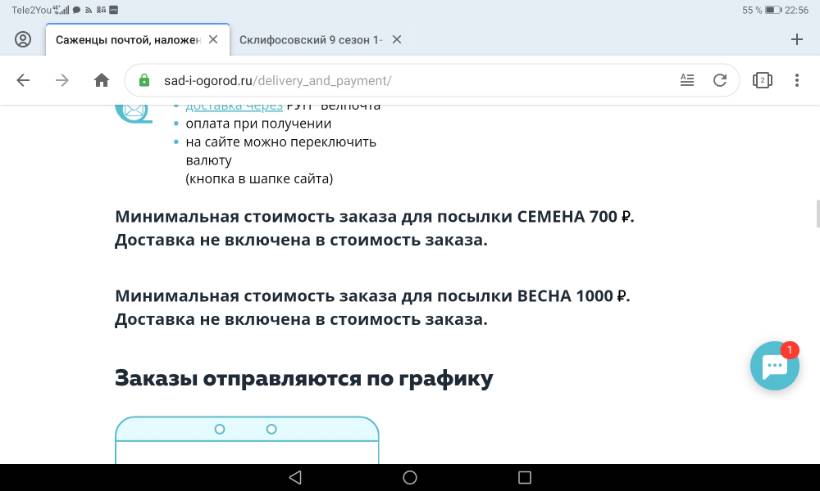This screenshot has height=491, width=820.
Task: Open the browser profile account icon
Action: click(x=23, y=39)
